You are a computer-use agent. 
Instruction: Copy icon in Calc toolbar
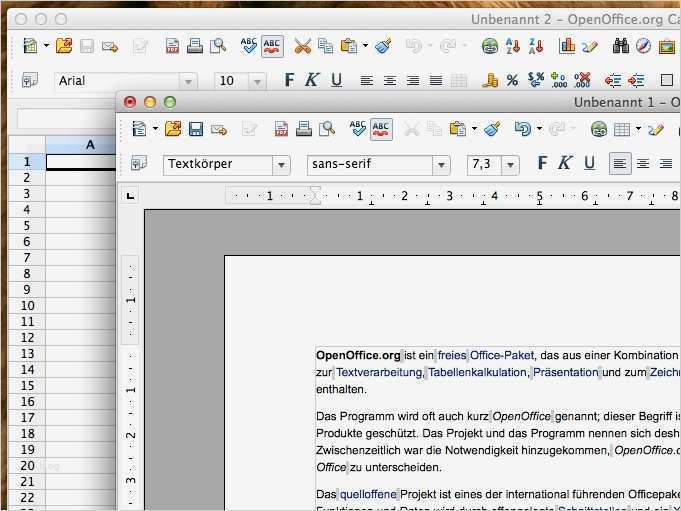(x=325, y=46)
